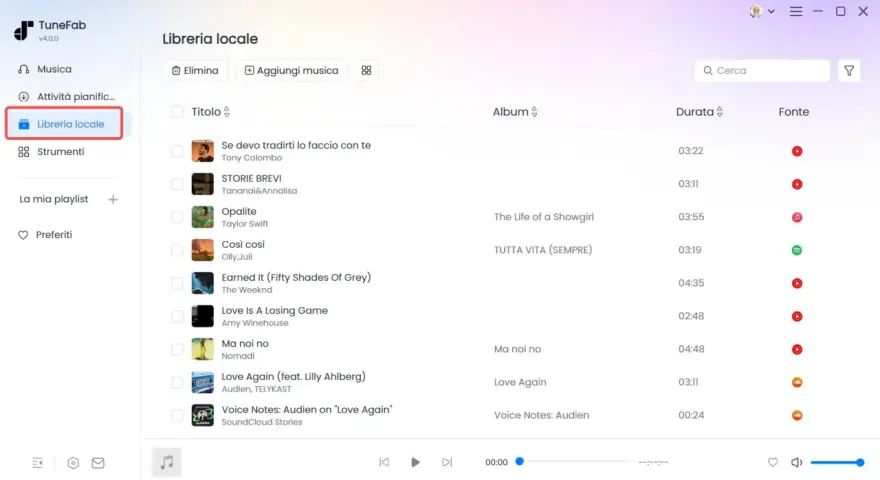
Task: Check the box for Love Again
Action: point(177,382)
